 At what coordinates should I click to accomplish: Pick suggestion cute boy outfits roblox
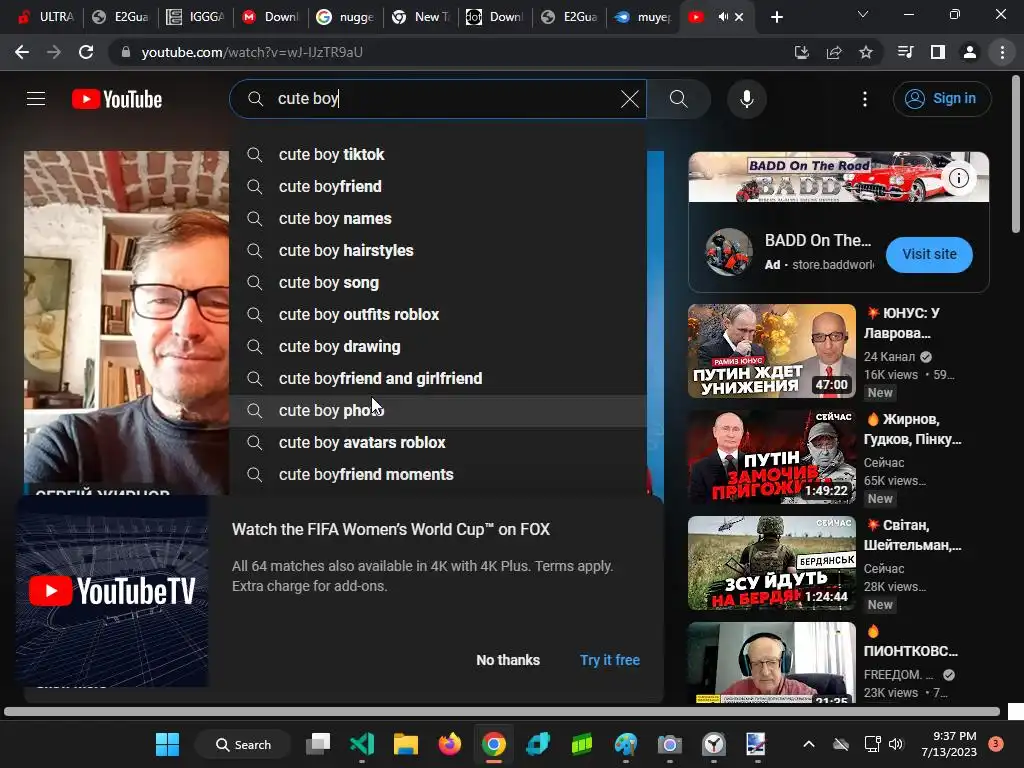pos(438,315)
